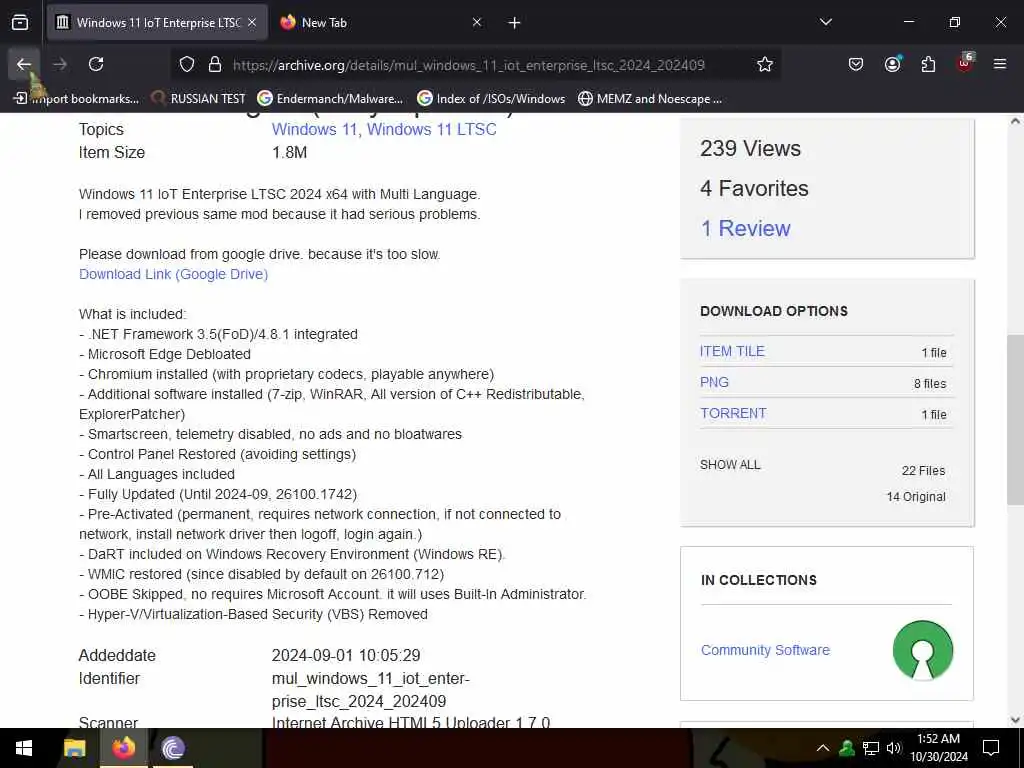Screen dimensions: 1024x768
Task: Close the Windows 11 IoT Enterprise tab
Action: (x=252, y=22)
